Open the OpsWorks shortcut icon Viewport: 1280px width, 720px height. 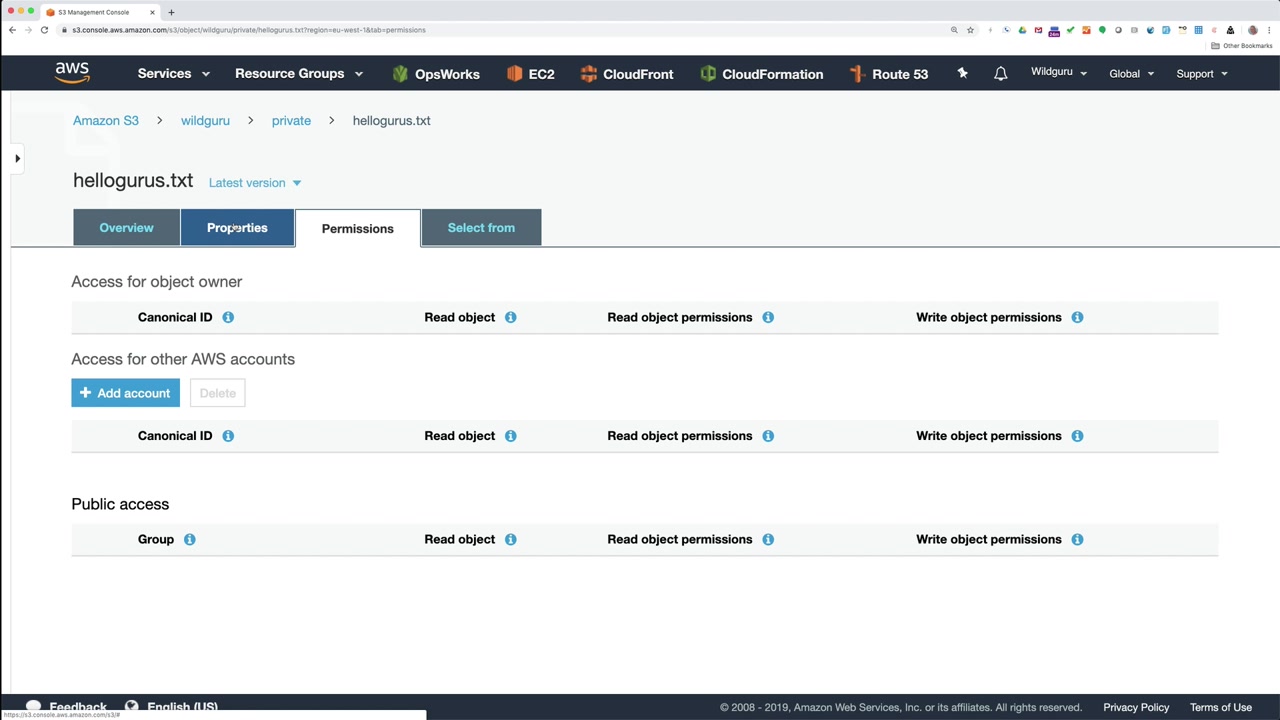click(x=400, y=74)
